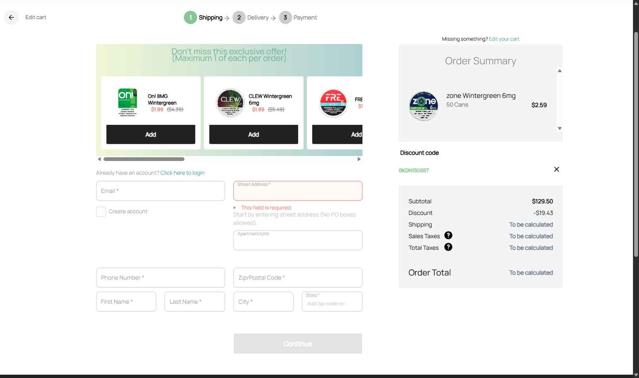The image size is (639, 378).
Task: Click the Oni product thumbnail
Action: tap(128, 103)
